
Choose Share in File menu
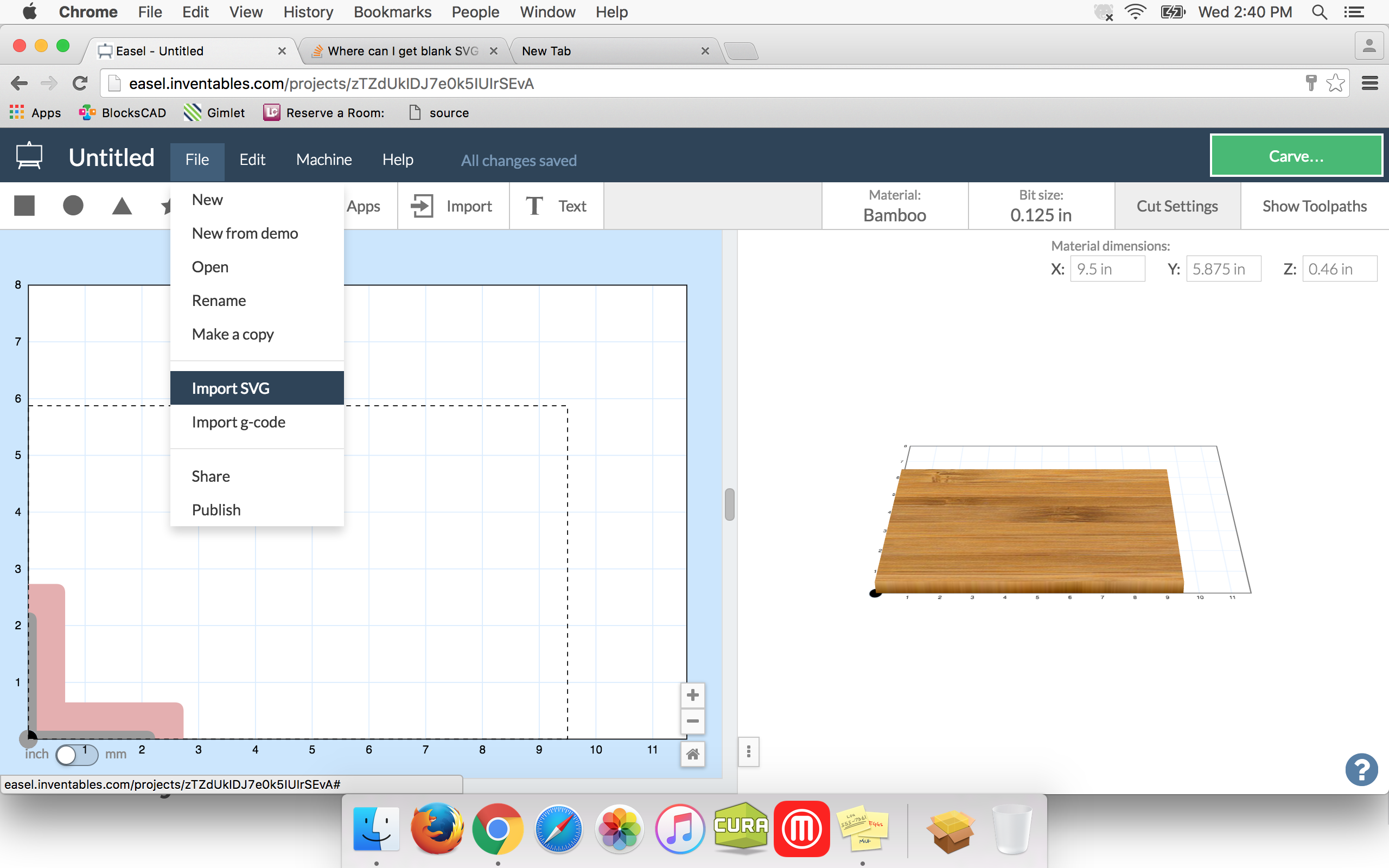[257, 476]
